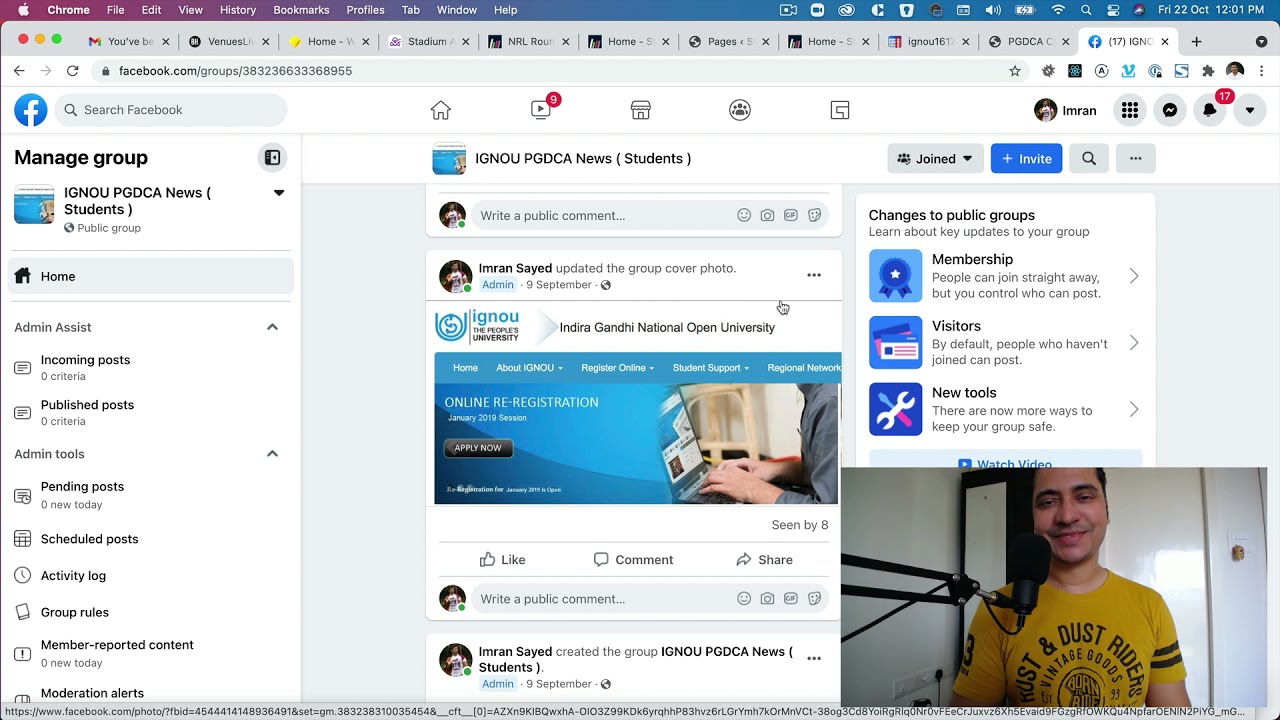
Task: Open new Chrome tab with plus
Action: [1196, 42]
